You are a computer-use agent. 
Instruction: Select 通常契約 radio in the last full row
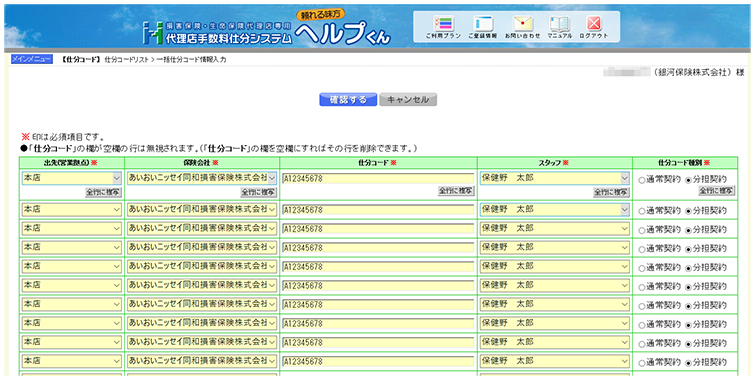(642, 363)
